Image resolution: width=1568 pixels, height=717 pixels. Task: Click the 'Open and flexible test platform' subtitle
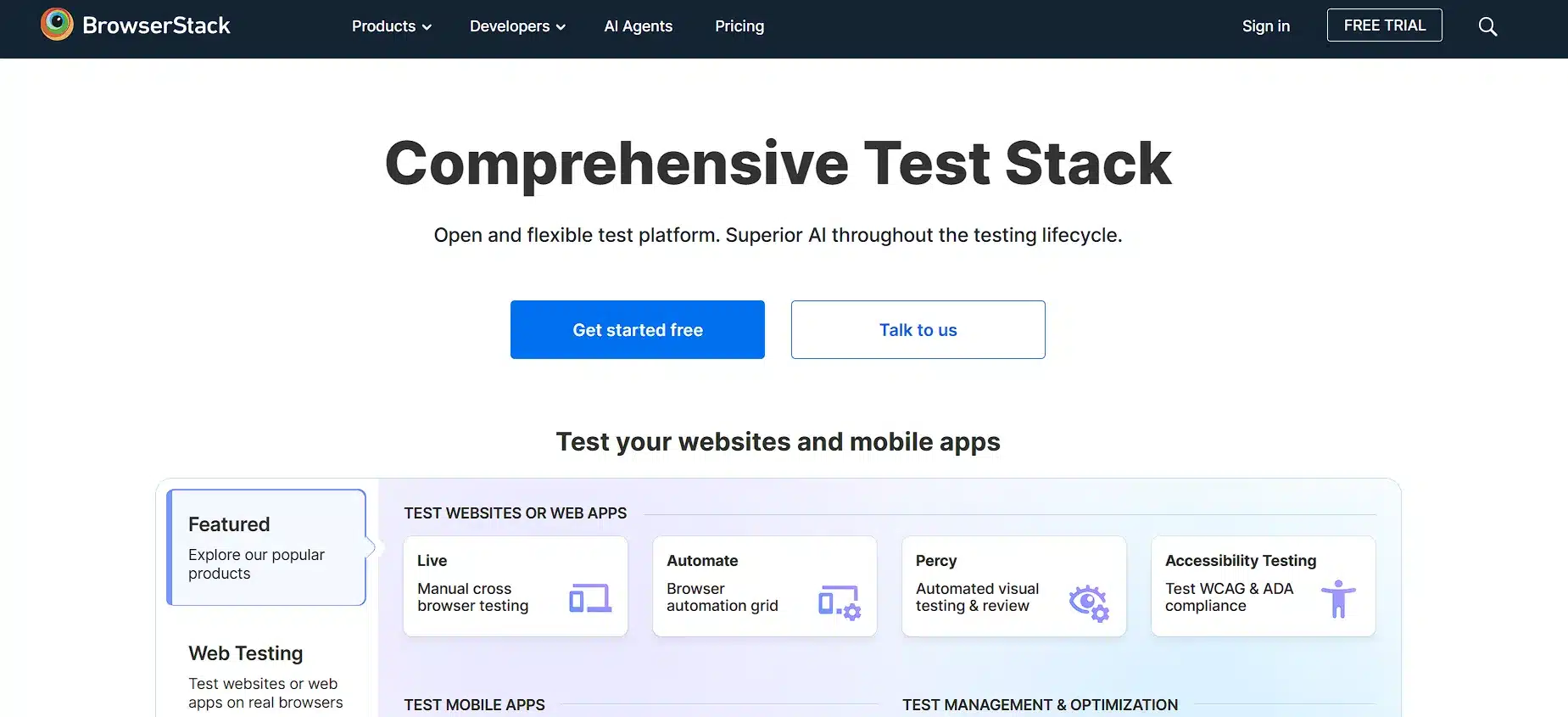coord(778,235)
